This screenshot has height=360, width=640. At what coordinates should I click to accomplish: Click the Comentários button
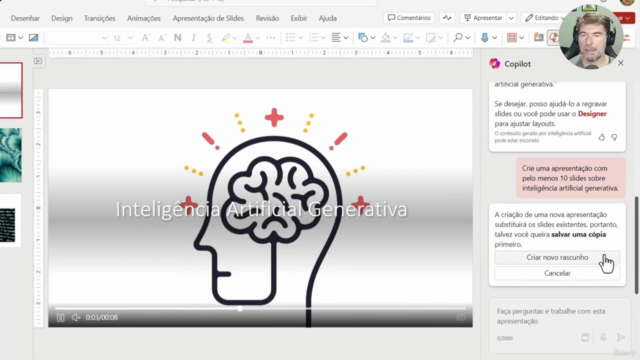coord(409,18)
